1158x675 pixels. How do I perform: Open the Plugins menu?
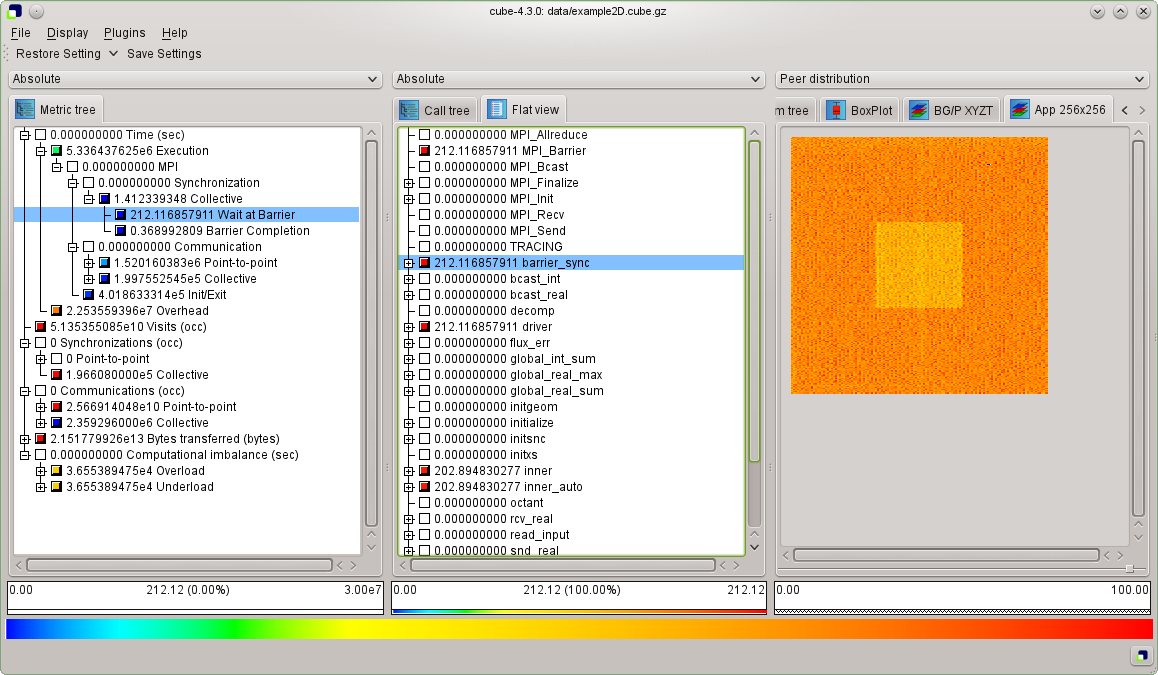coord(124,32)
